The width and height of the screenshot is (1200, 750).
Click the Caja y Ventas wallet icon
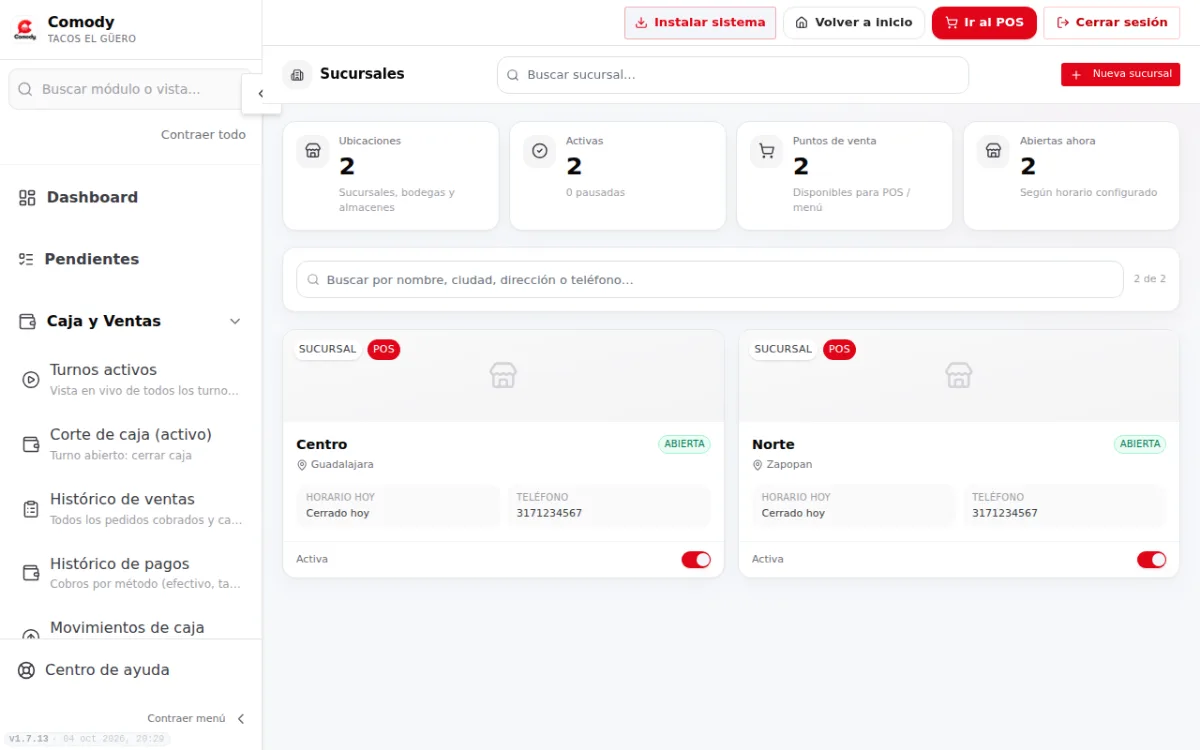[x=27, y=321]
